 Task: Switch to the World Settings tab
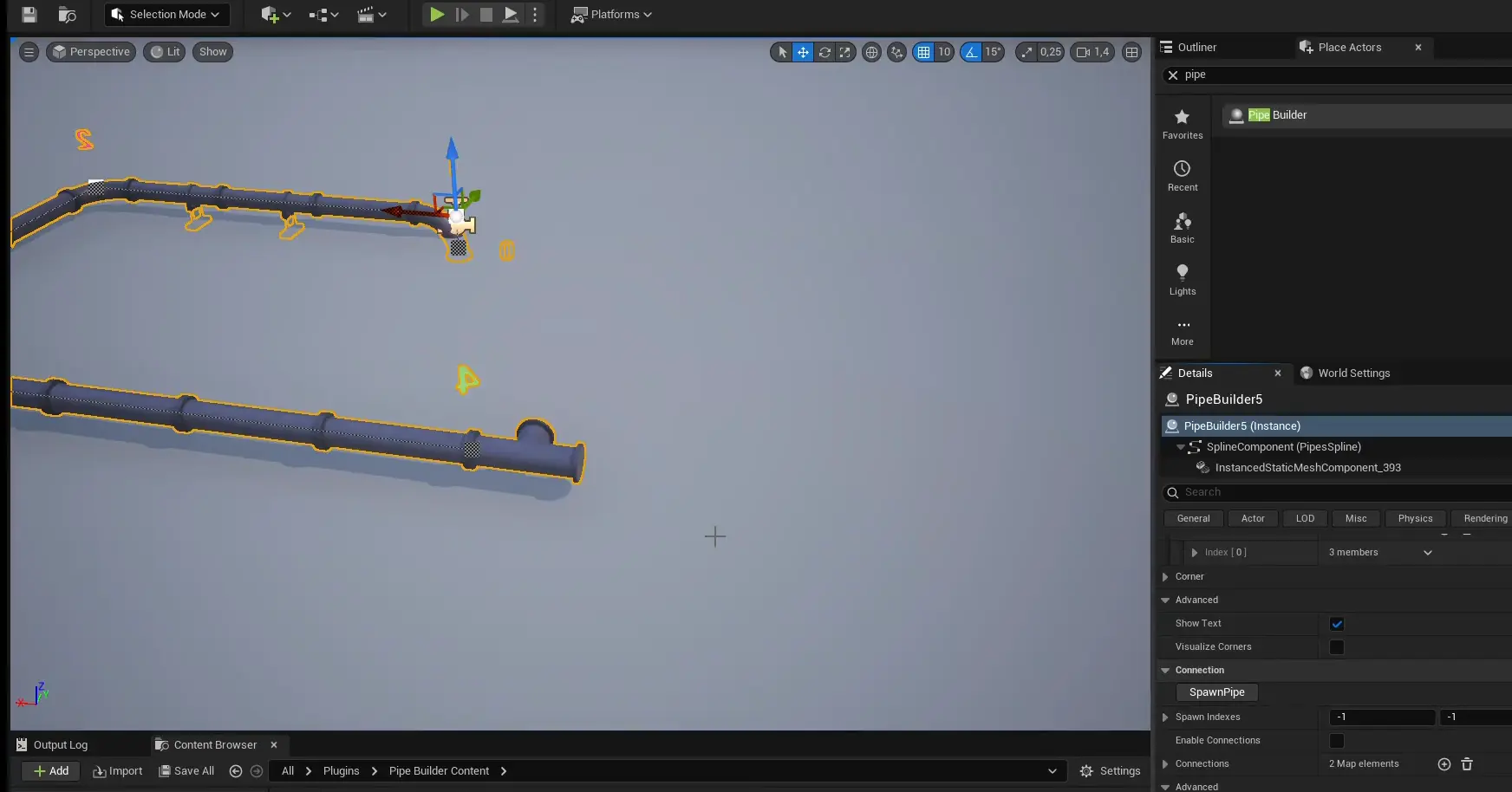(x=1352, y=373)
